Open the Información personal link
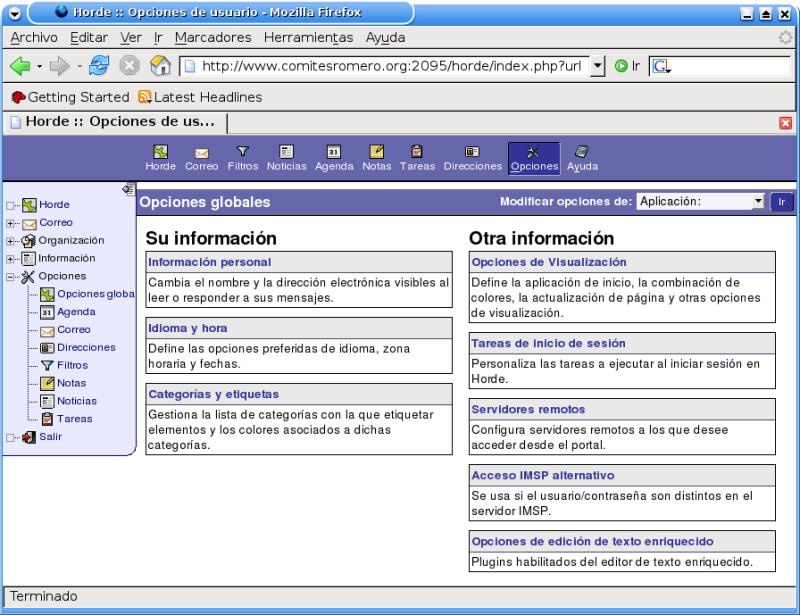This screenshot has width=800, height=615. 204,262
